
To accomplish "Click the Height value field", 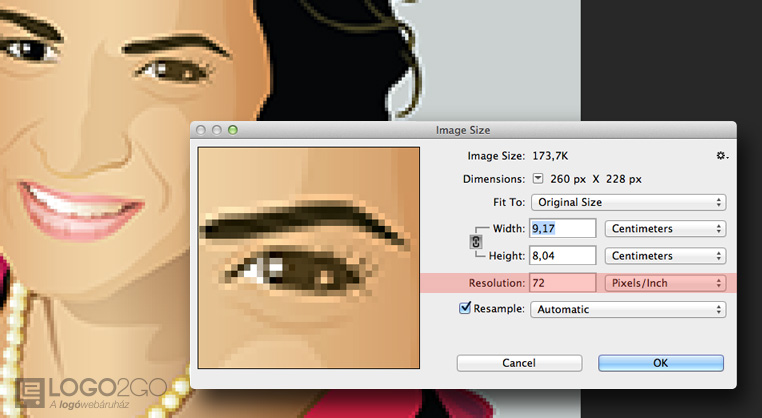I will point(562,256).
